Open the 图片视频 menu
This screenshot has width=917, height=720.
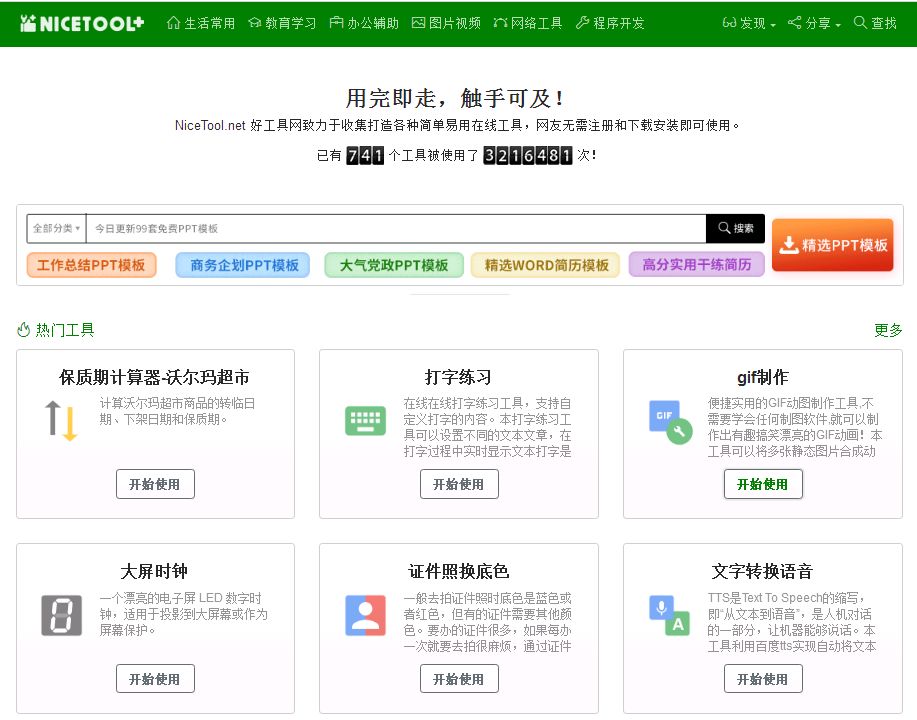coord(446,23)
